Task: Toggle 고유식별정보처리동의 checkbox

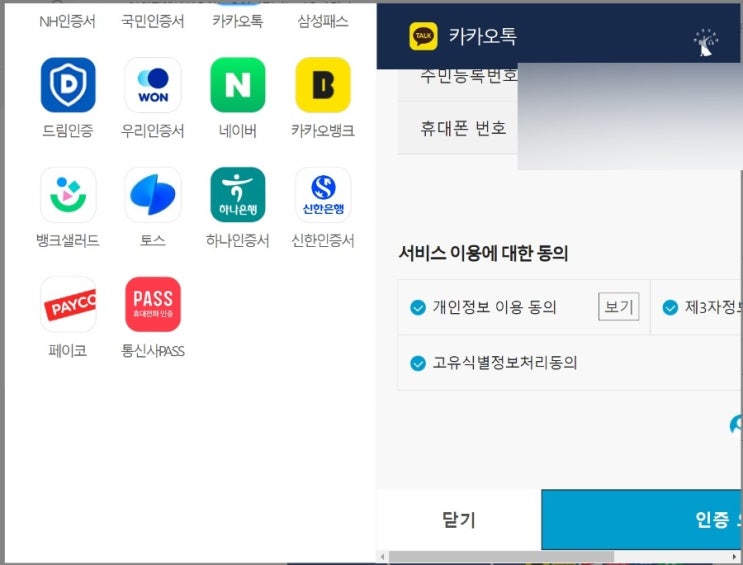Action: click(x=417, y=364)
